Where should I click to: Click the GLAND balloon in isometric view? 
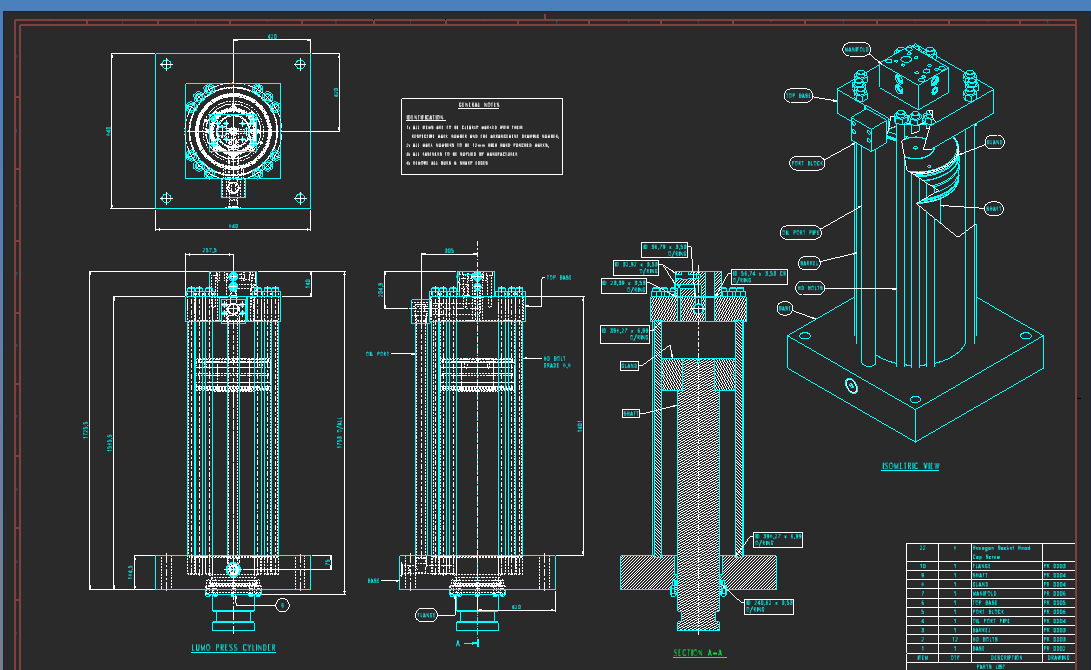[994, 143]
